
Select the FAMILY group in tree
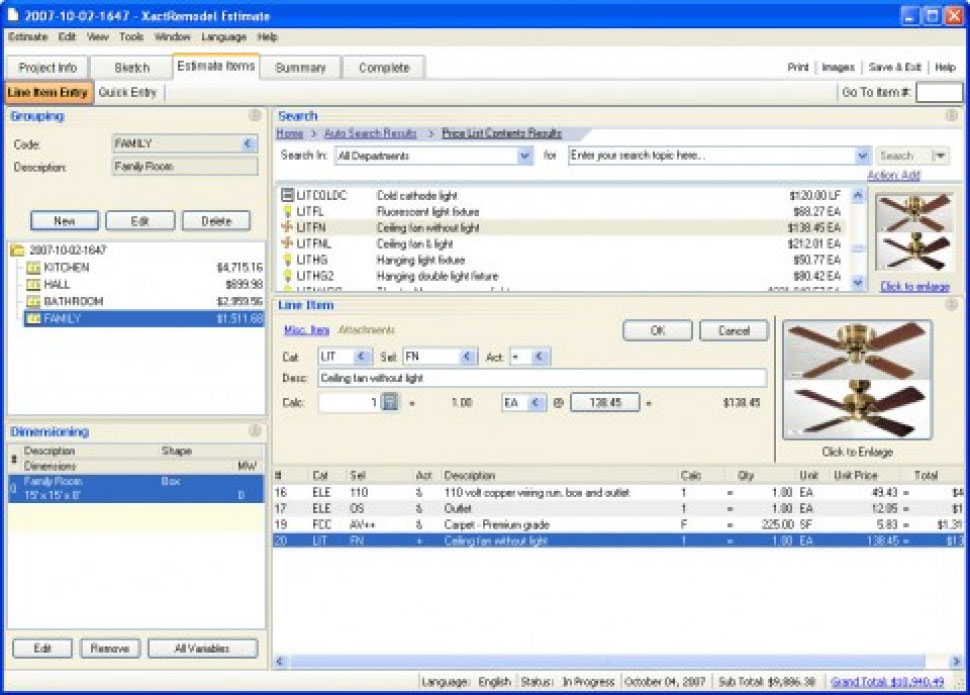point(144,319)
